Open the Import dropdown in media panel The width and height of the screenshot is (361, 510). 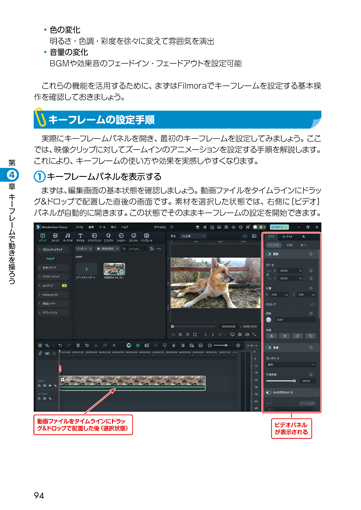pos(84,249)
